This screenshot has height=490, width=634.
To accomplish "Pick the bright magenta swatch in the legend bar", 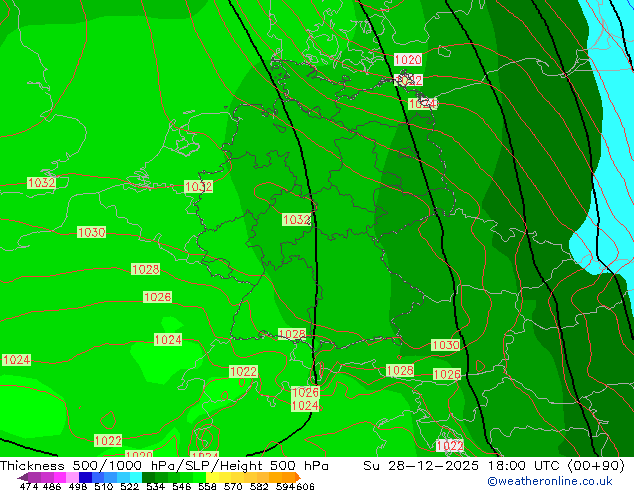I will (60, 477).
